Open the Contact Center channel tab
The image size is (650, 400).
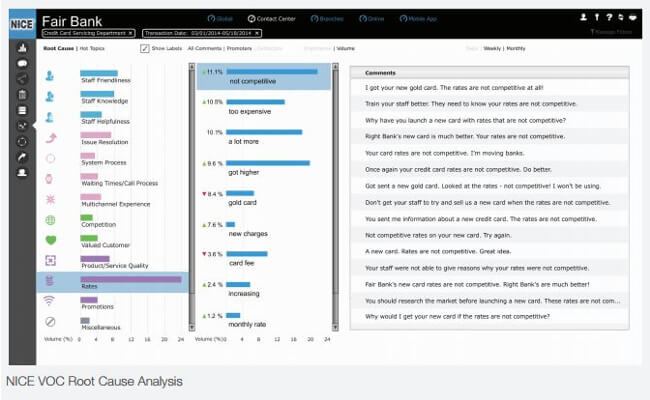pyautogui.click(x=272, y=19)
